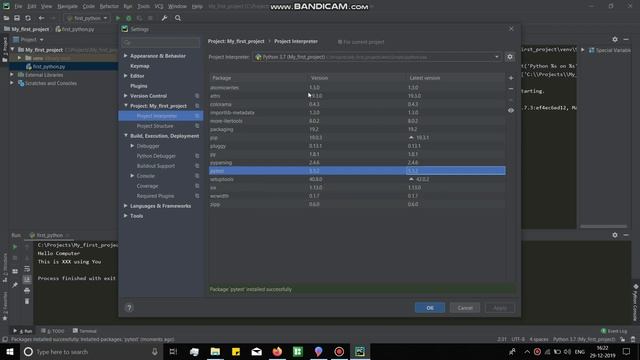
Task: Click the Latest version column header
Action: [456, 78]
